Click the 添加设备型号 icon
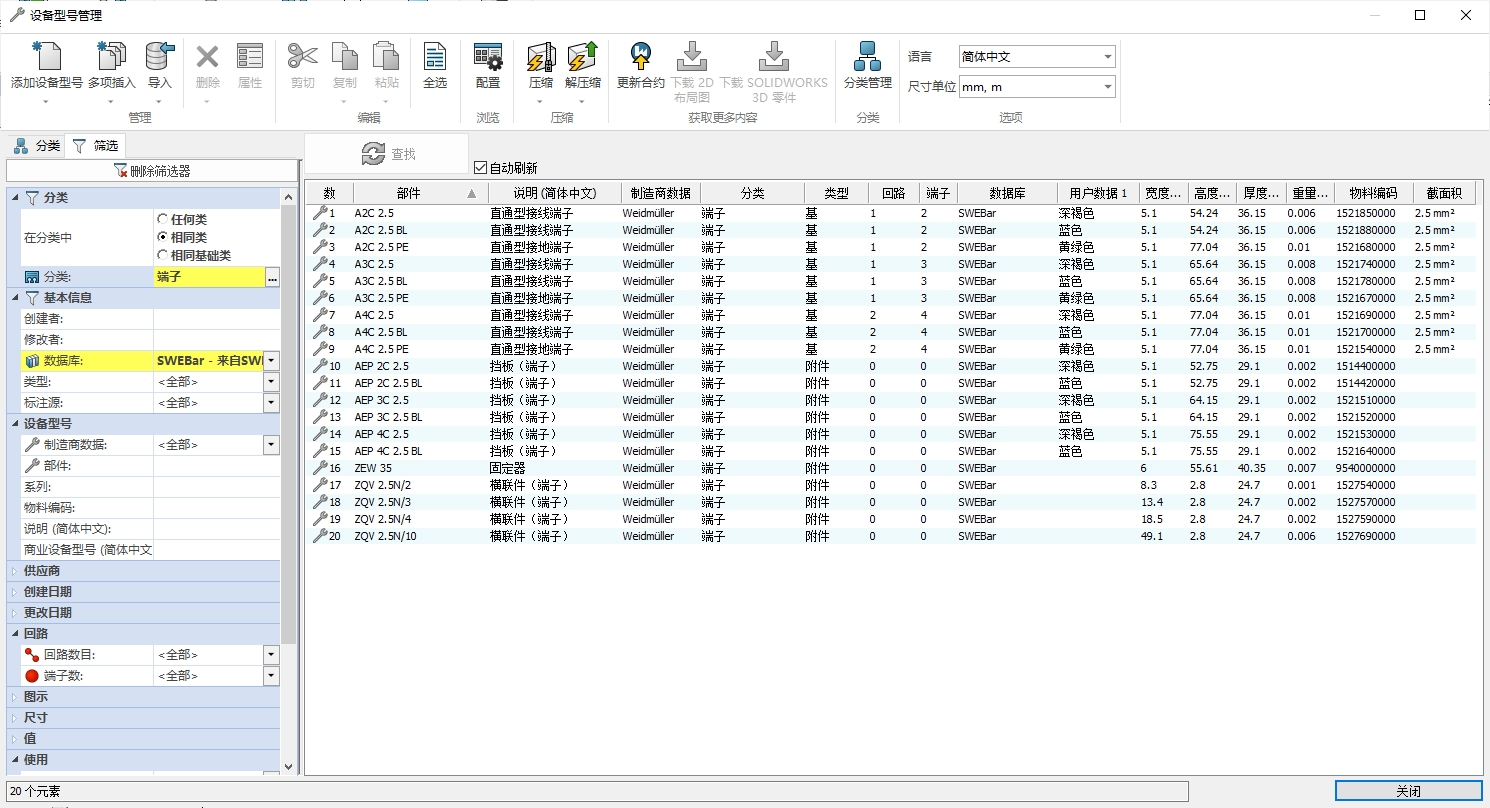The width and height of the screenshot is (1490, 808). point(46,58)
